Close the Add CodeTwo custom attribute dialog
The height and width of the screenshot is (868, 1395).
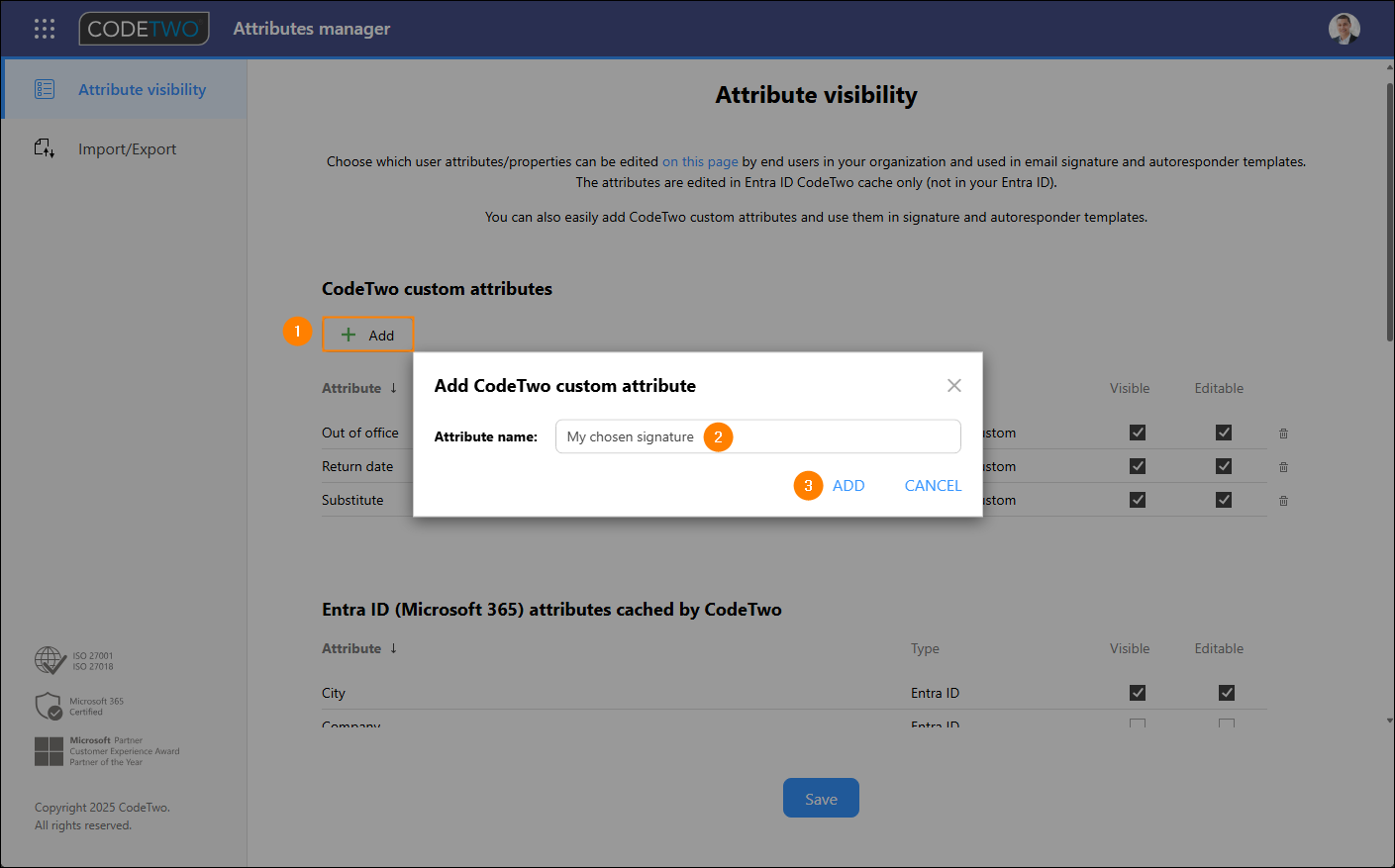tap(953, 386)
